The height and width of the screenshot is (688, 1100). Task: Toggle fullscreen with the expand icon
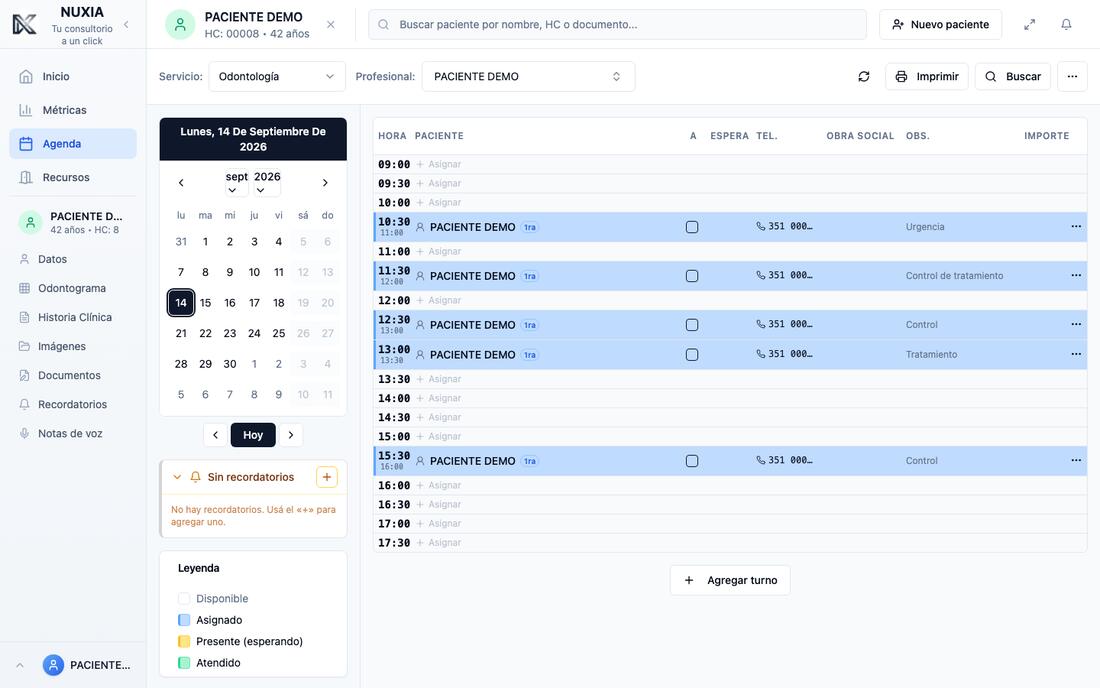click(x=1029, y=25)
